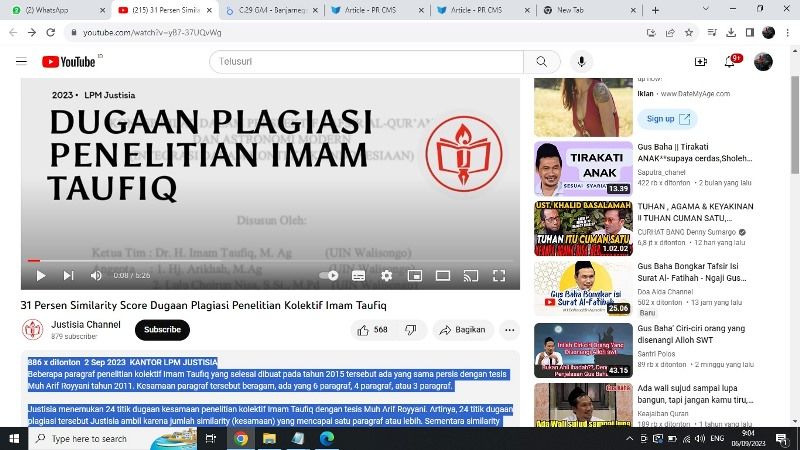Open Chrome side panel
800x450 pixels.
(x=749, y=33)
